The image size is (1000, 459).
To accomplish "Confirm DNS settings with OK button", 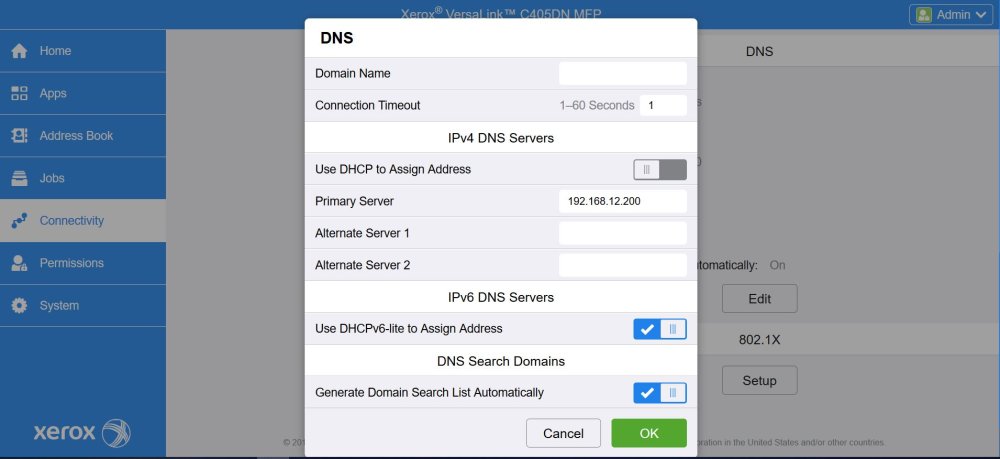I will pyautogui.click(x=649, y=433).
